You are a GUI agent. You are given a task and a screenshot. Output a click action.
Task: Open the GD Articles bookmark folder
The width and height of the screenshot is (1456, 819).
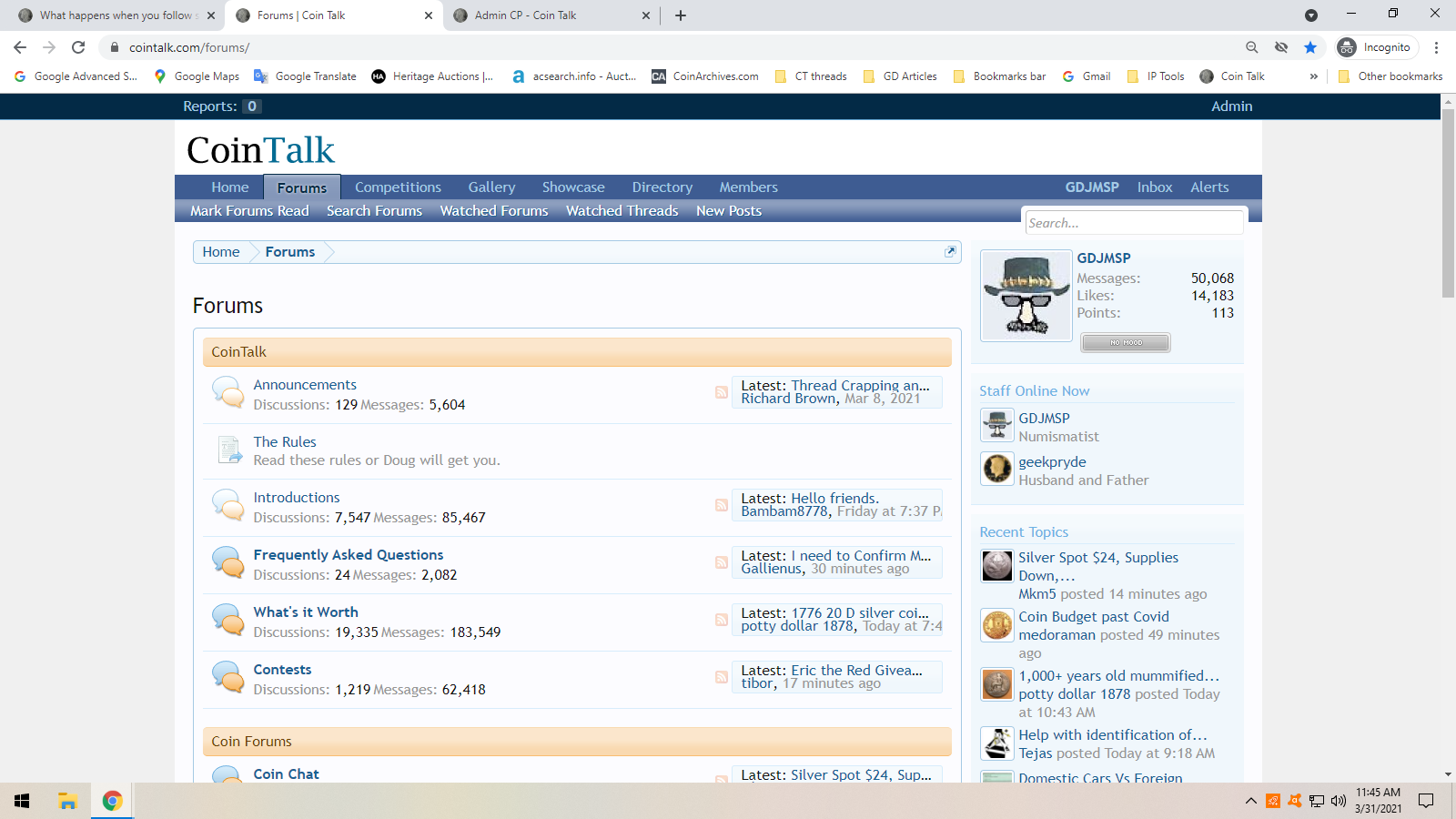[x=900, y=76]
